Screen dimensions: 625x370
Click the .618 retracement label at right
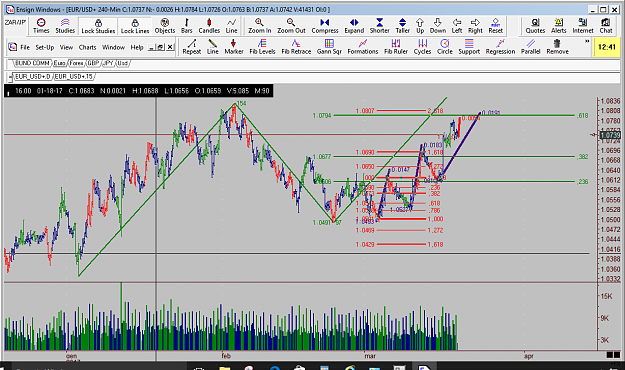[582, 116]
